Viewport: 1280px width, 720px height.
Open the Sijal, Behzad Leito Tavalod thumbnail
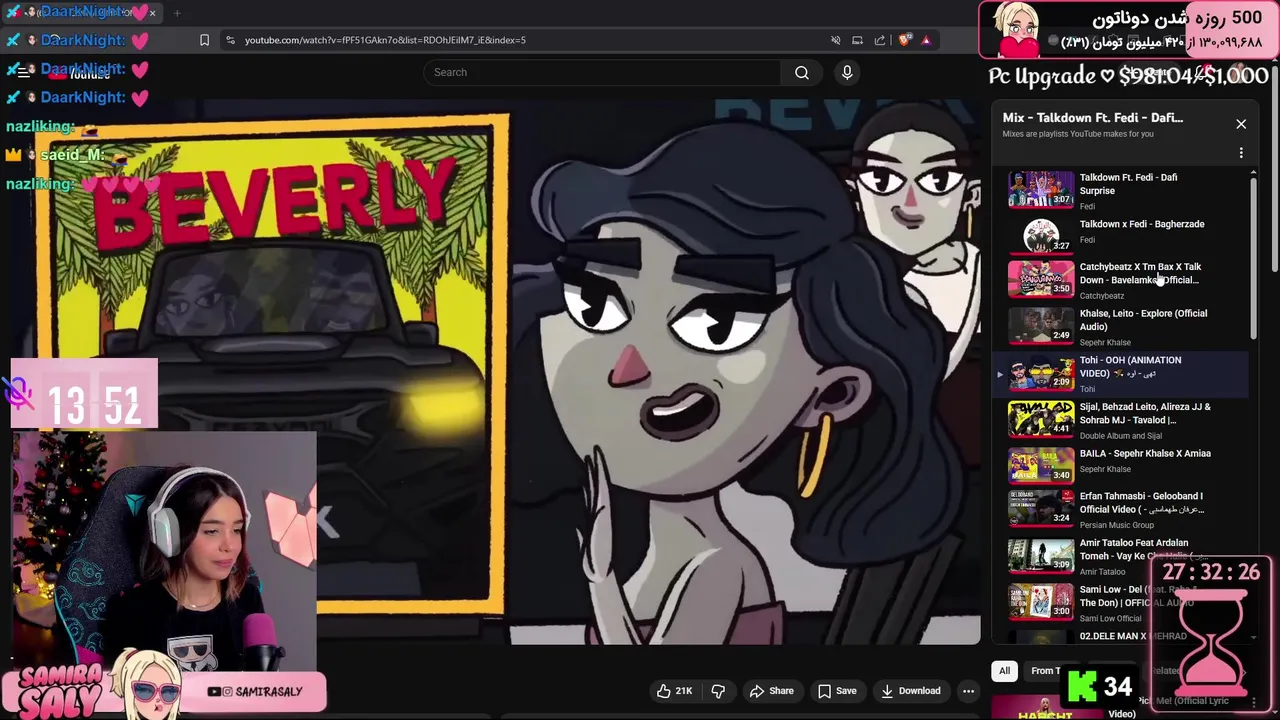coord(1040,418)
